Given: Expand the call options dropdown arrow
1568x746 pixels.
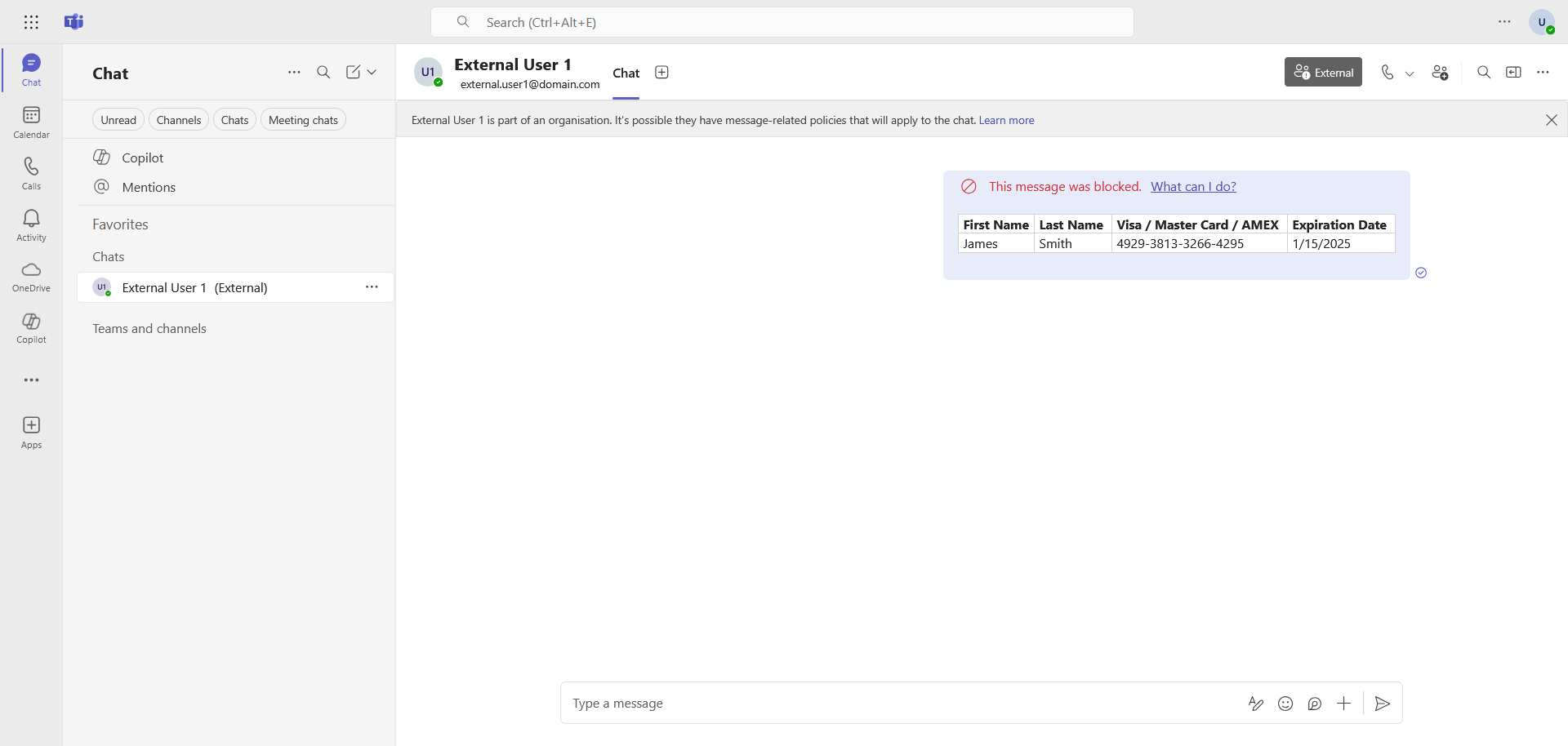Looking at the screenshot, I should [1410, 73].
